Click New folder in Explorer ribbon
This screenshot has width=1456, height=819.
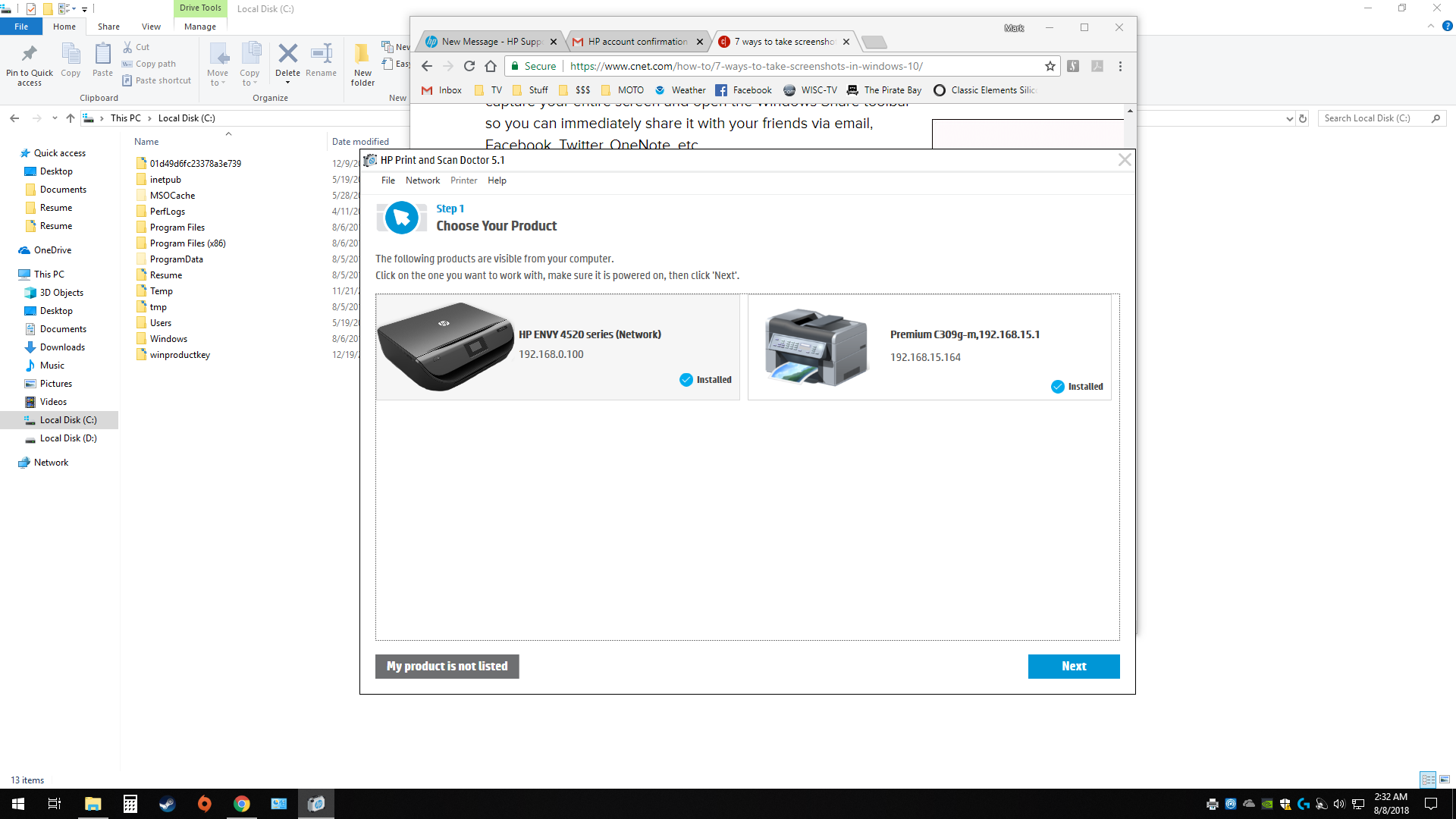[362, 65]
